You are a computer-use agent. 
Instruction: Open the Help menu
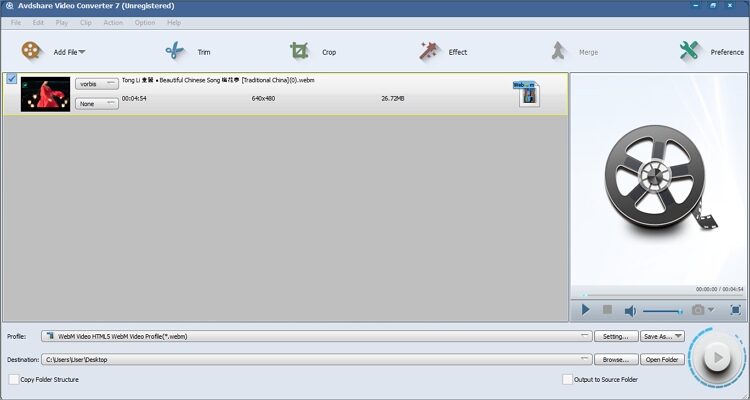174,22
